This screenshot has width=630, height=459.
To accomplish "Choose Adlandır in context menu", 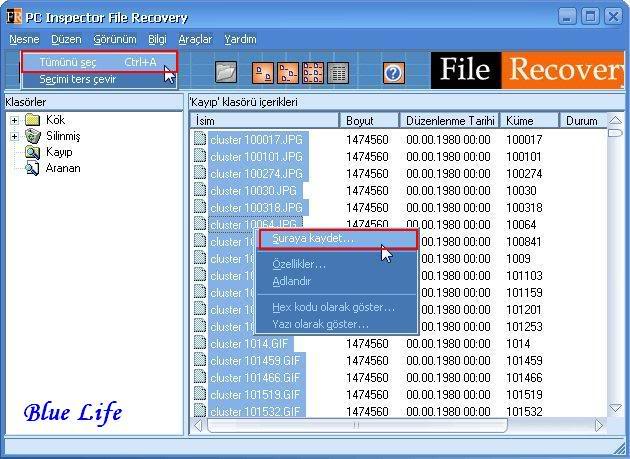I will 338,281.
